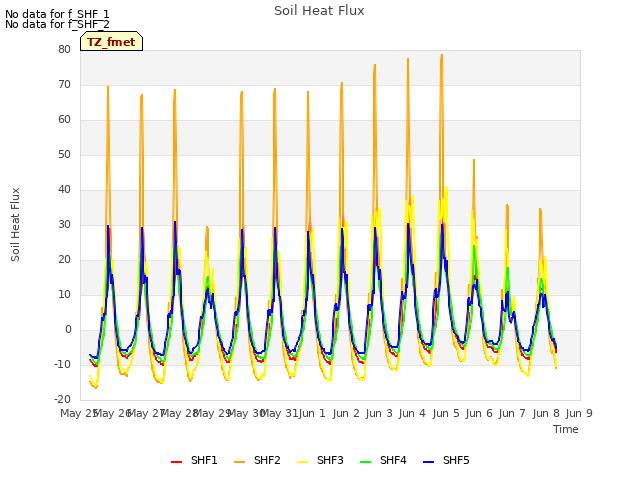
Task: Click the 'Jun 8' date tick label
Action: point(546,413)
